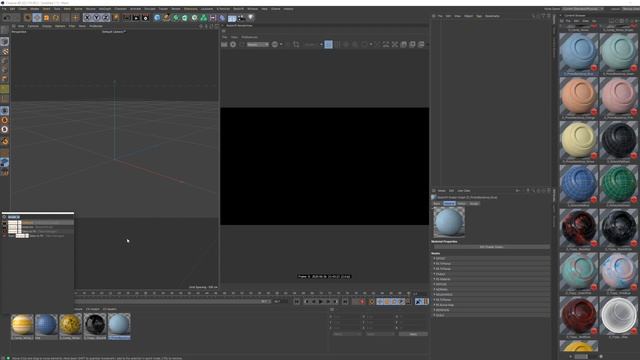Select the Live Selection tool
Viewport: 640px width, 360px height.
[x=27, y=18]
